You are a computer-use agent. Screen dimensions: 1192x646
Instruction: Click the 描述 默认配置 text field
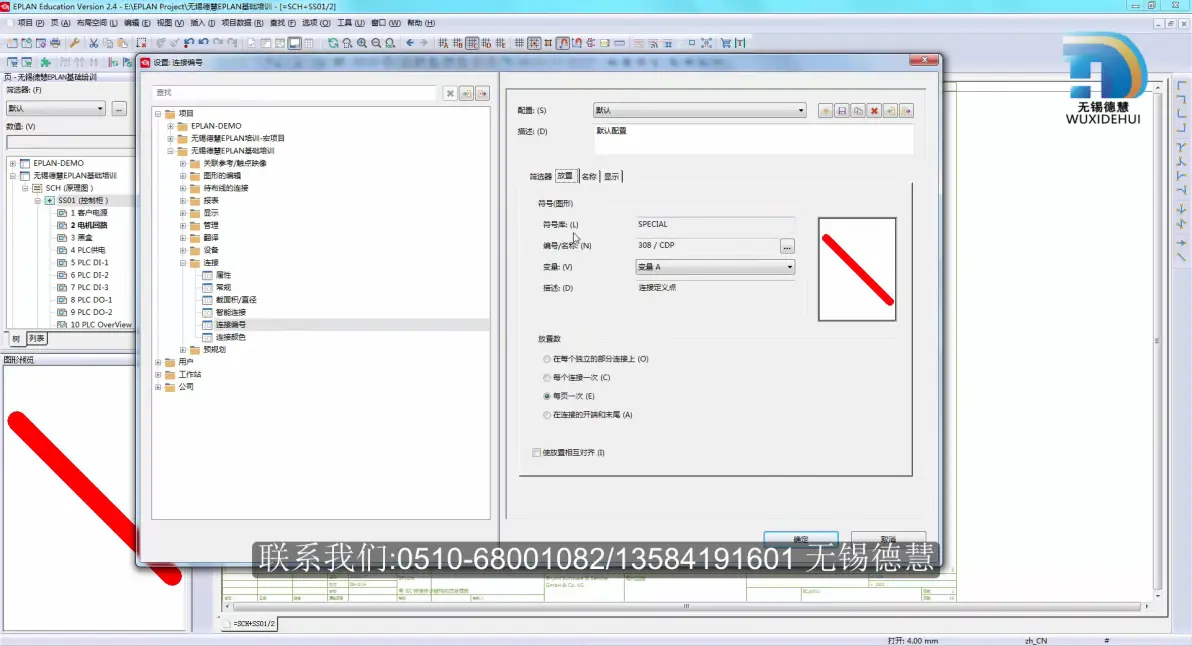tap(753, 138)
